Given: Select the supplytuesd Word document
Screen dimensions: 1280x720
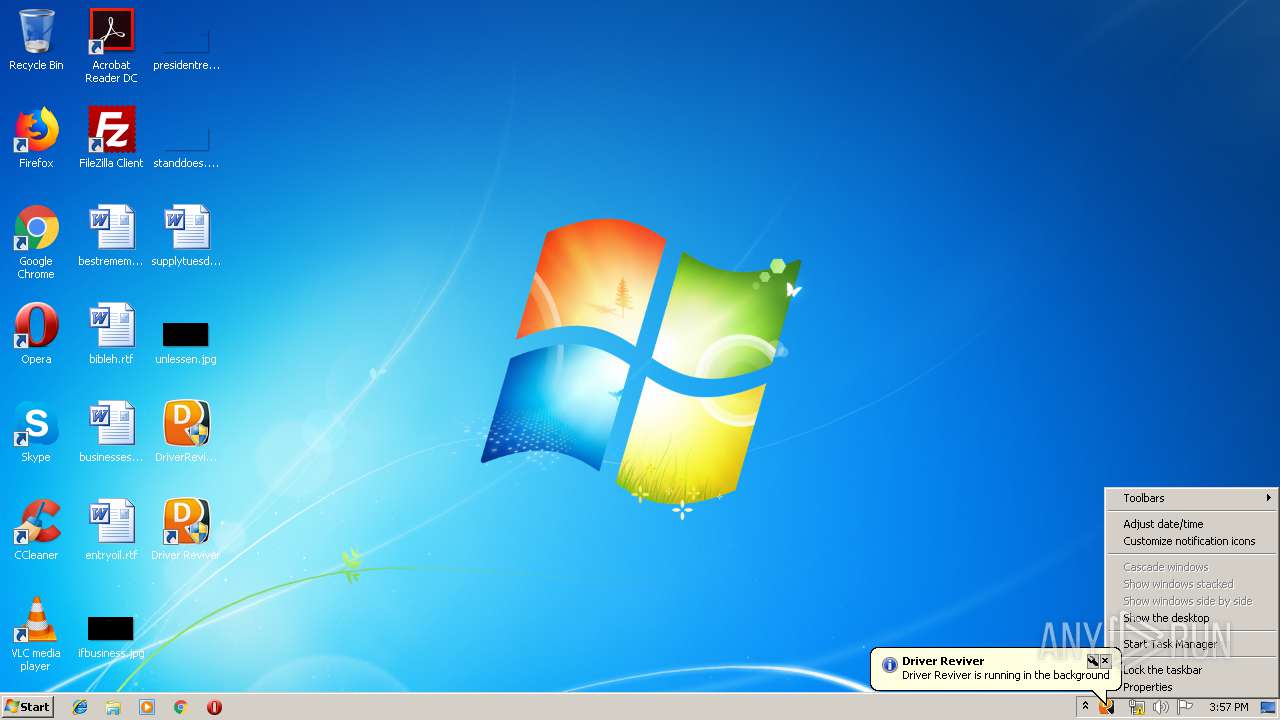Looking at the screenshot, I should [186, 236].
